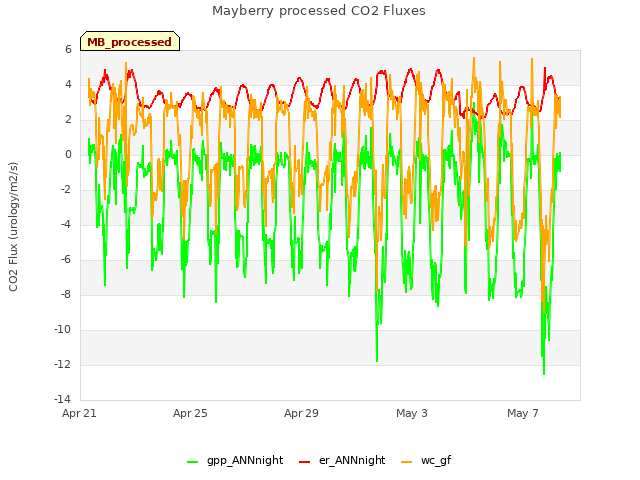
Task: Click the chart title Mayberry processed CO2 Fluxes
Action: [319, 11]
